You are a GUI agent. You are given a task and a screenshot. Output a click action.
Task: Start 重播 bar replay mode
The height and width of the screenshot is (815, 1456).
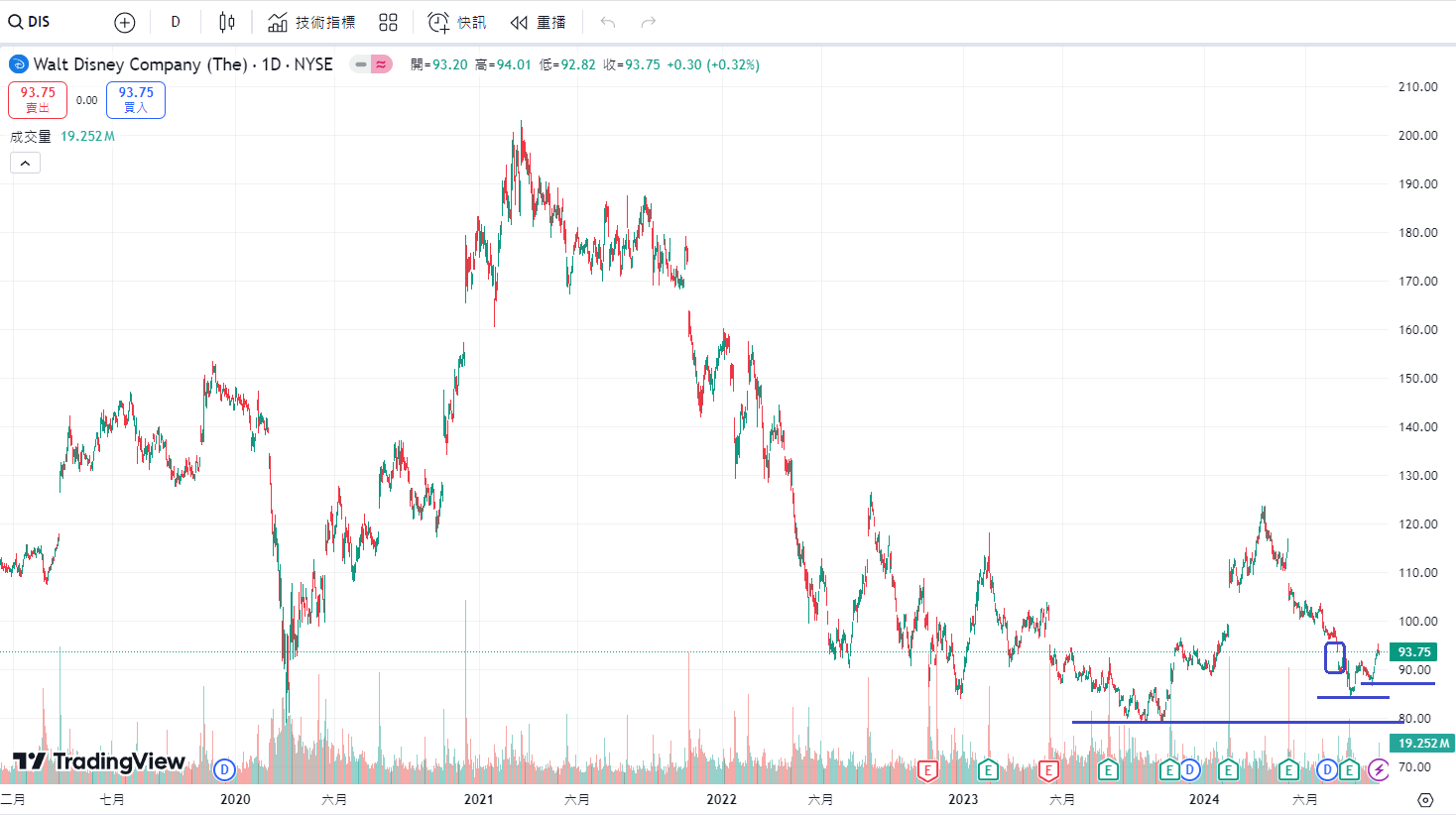538,22
